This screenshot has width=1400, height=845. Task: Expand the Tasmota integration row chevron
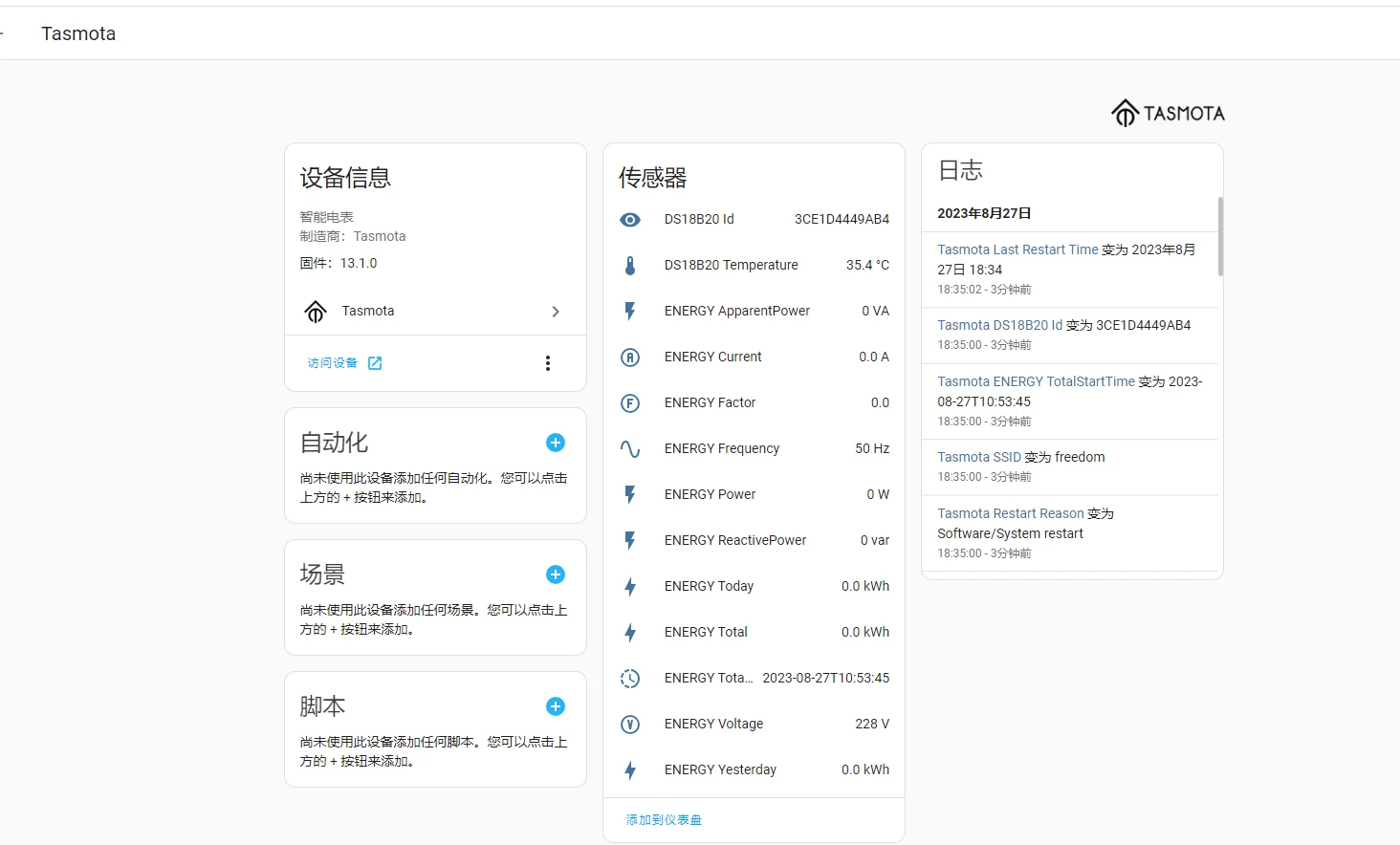(x=556, y=312)
